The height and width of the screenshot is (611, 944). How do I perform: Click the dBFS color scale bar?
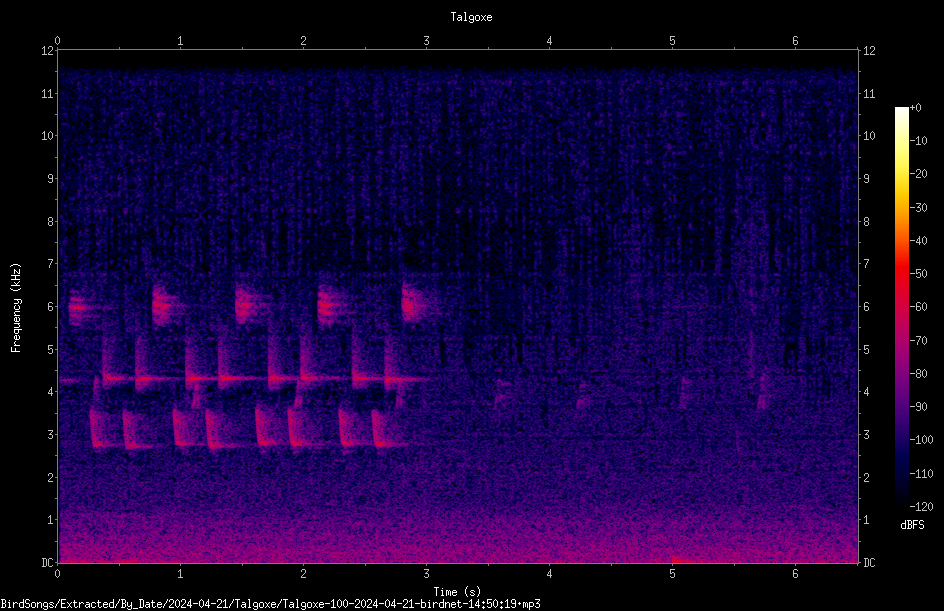pyautogui.click(x=901, y=307)
